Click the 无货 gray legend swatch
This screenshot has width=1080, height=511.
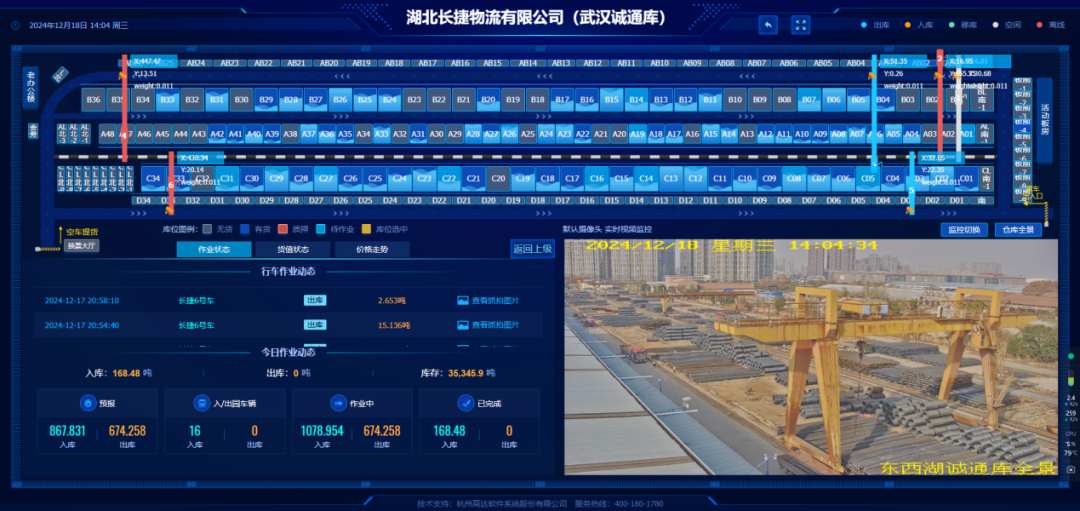click(207, 229)
